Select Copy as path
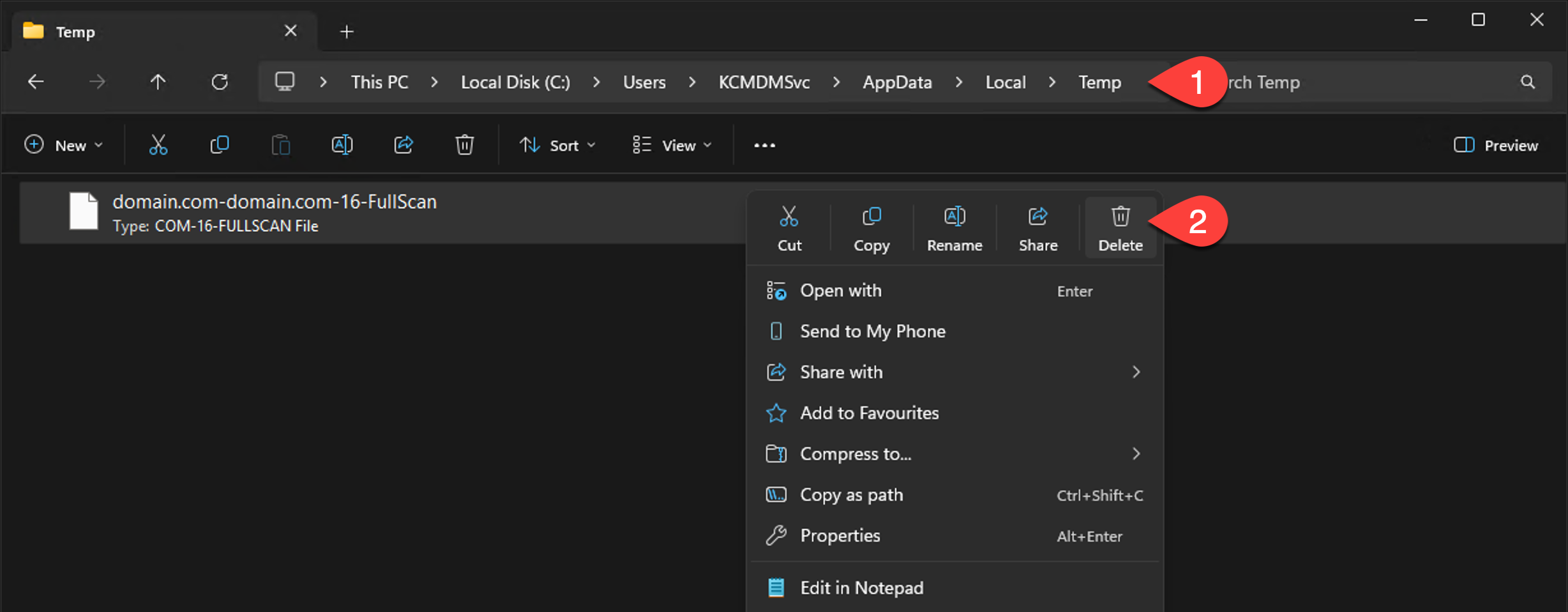Screen dimensions: 1568x612 point(954,494)
